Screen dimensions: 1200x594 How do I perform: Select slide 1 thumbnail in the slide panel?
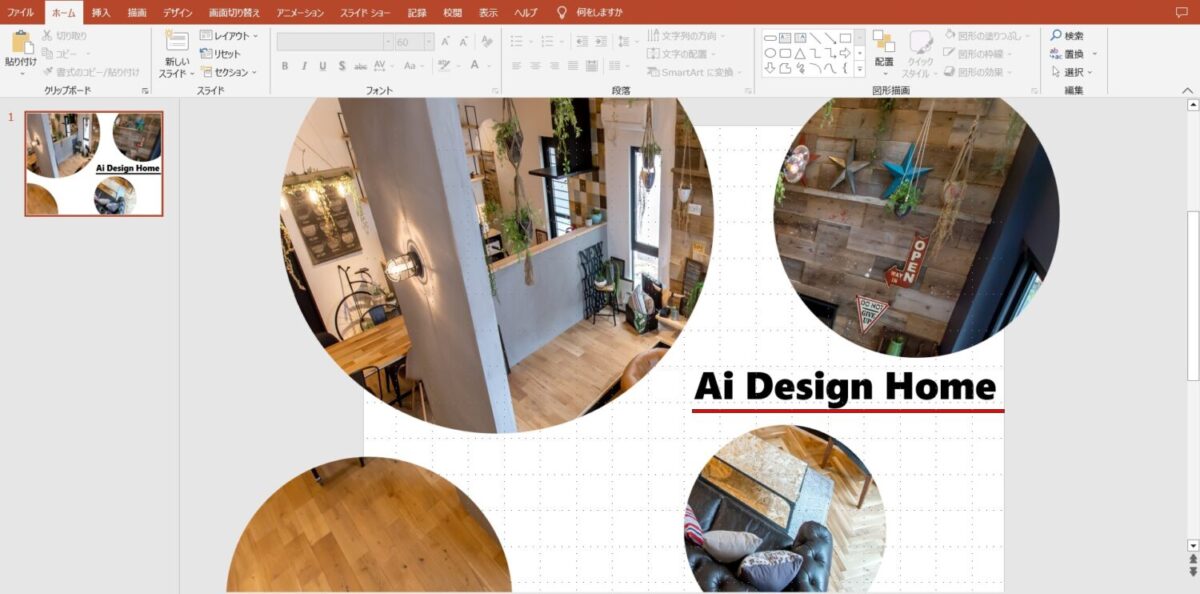tap(94, 163)
